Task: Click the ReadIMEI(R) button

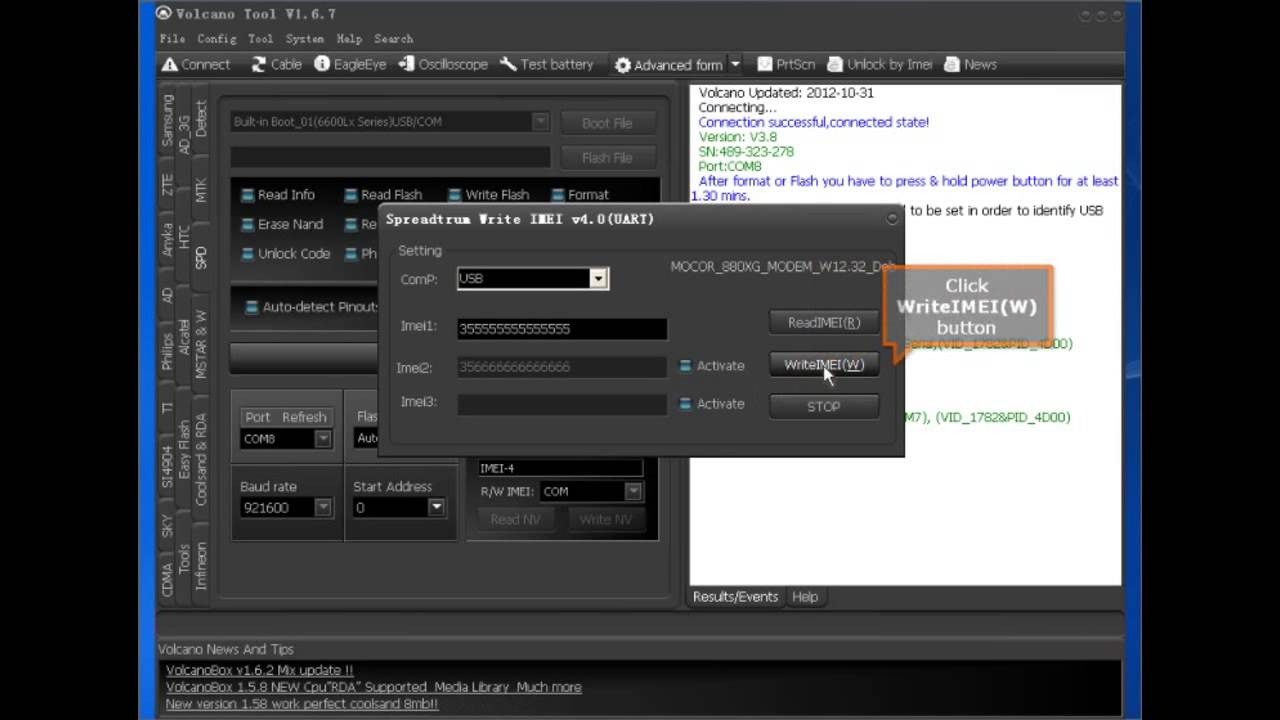Action: 823,323
